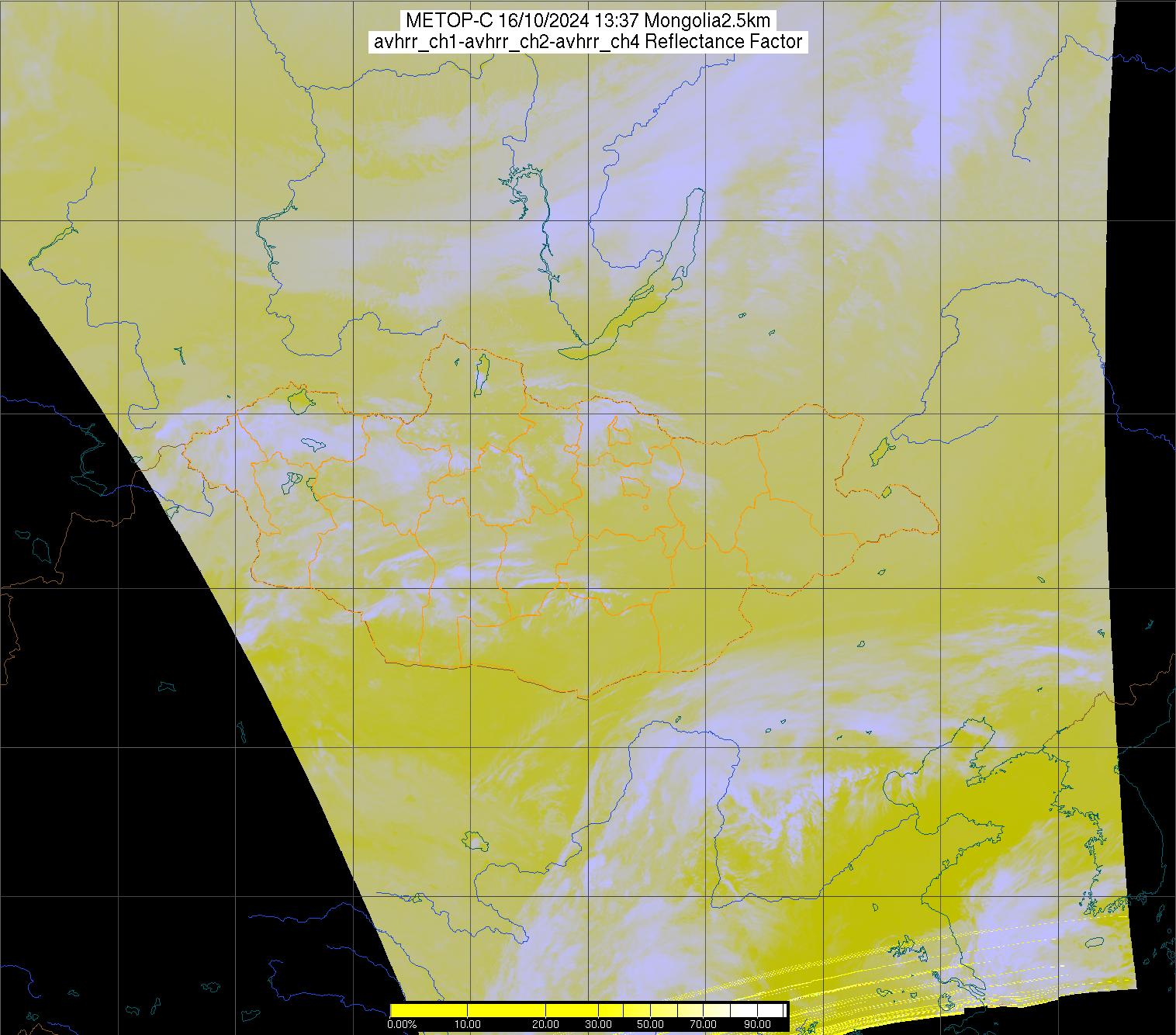
Task: Click the "10.00" color scale label
Action: point(469,1025)
